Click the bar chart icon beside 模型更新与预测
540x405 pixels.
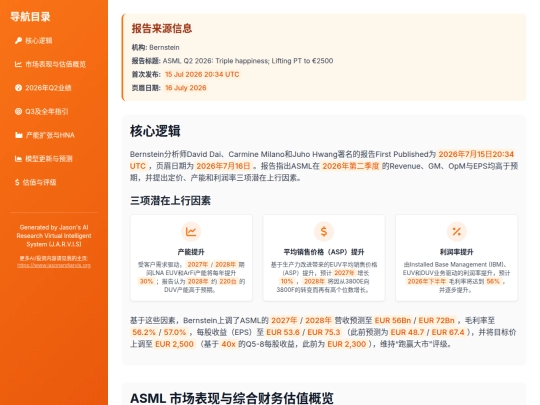tap(18, 159)
